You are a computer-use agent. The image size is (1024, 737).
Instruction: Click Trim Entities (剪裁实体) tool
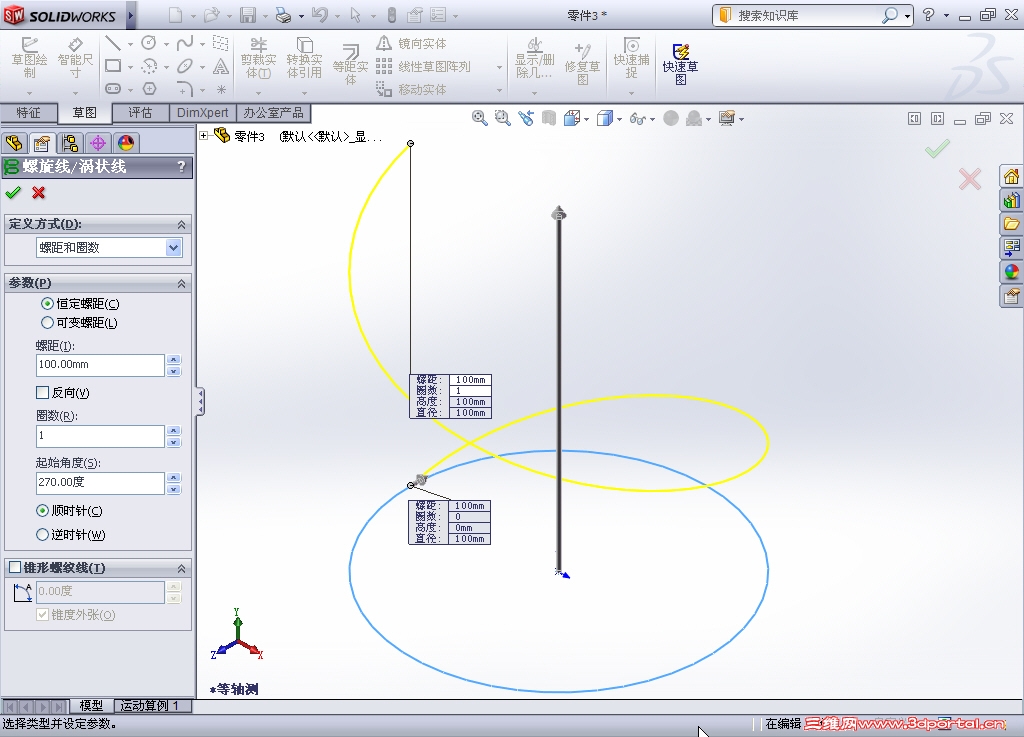[259, 59]
